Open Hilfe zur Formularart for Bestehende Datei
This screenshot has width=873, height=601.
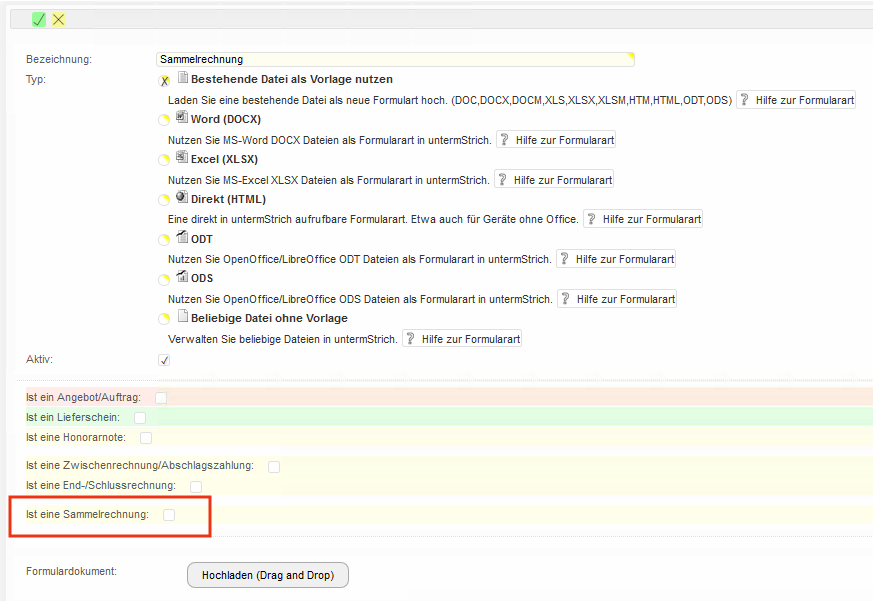pyautogui.click(x=796, y=100)
